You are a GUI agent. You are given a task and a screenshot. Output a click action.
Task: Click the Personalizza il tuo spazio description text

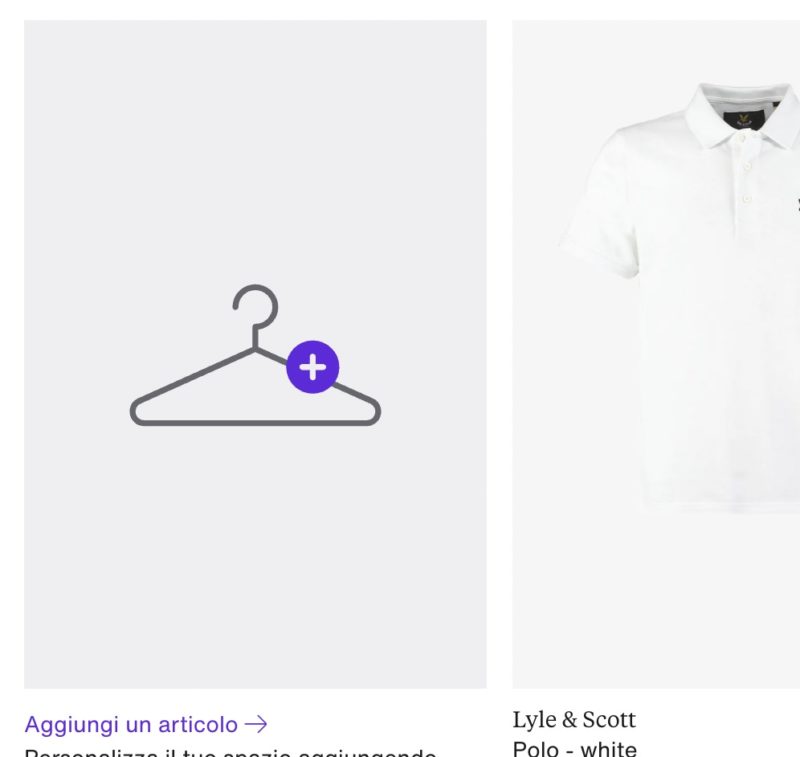pos(230,752)
